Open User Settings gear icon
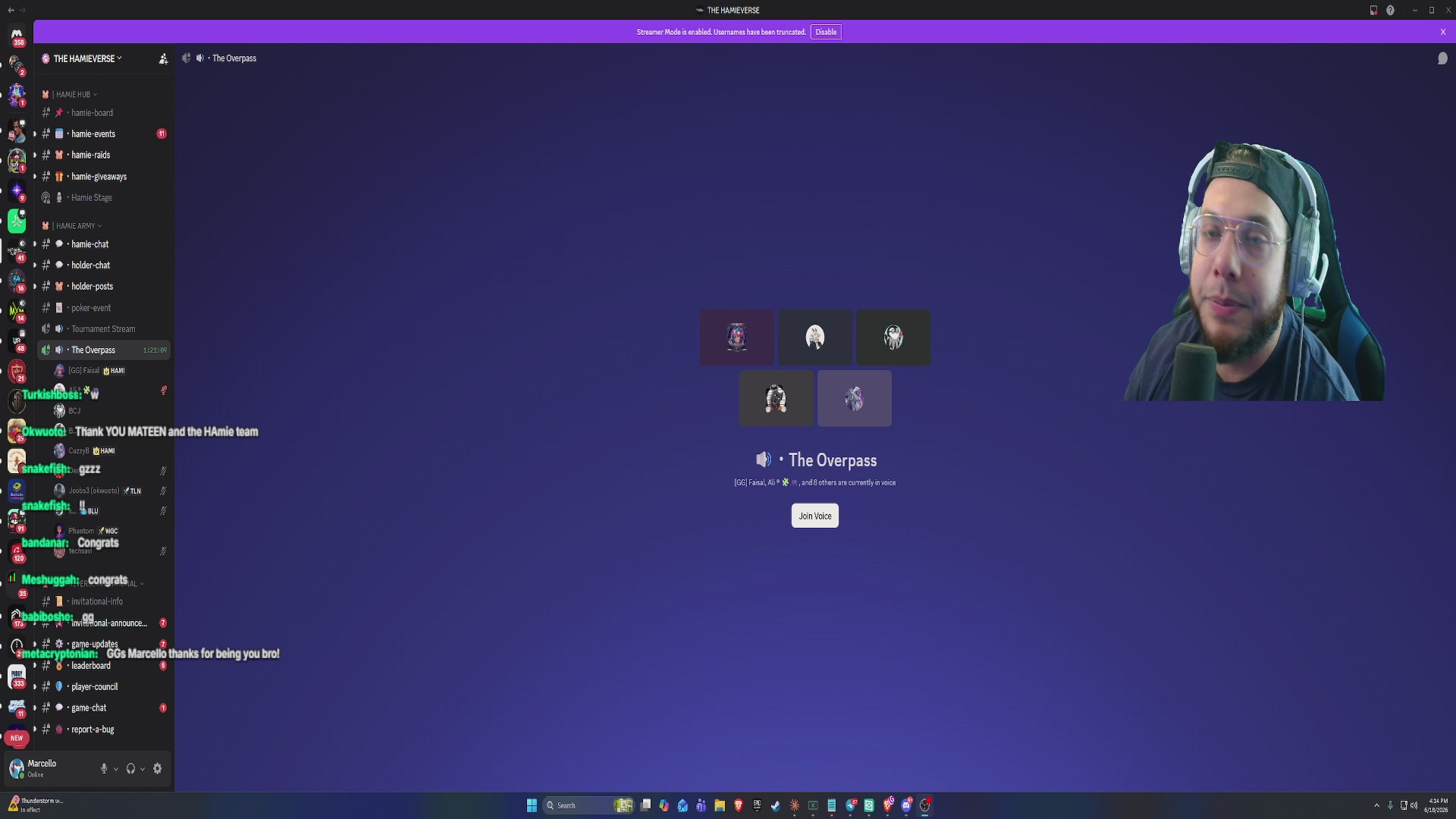1456x819 pixels. [157, 768]
